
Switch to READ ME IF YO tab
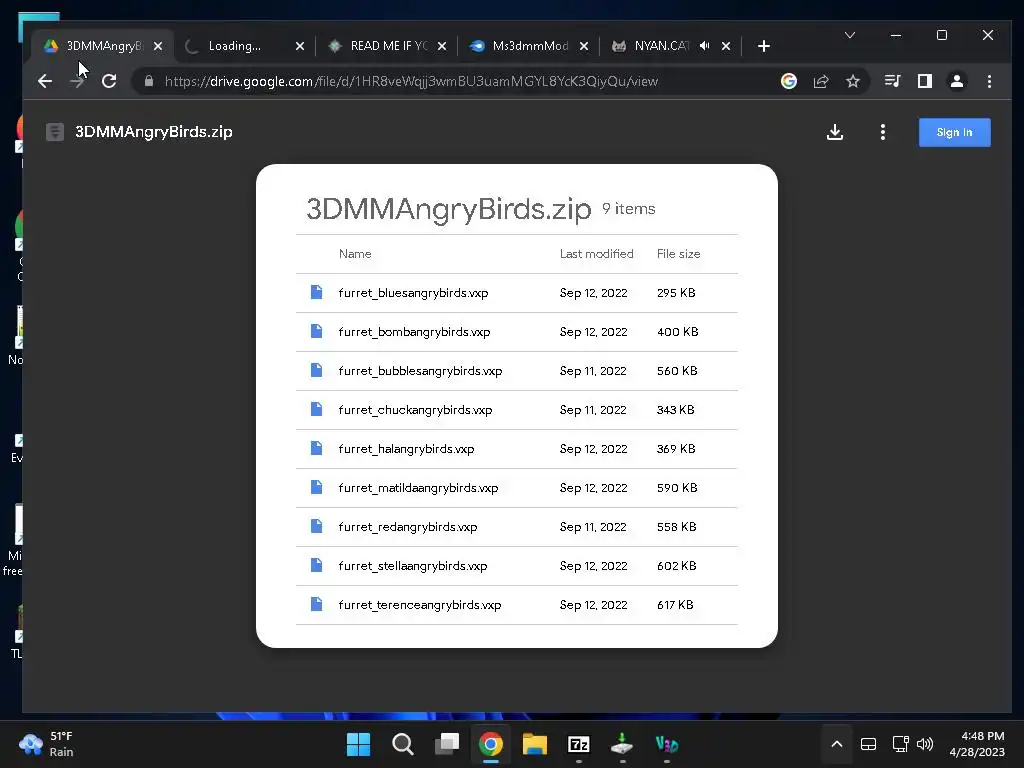[x=389, y=46]
